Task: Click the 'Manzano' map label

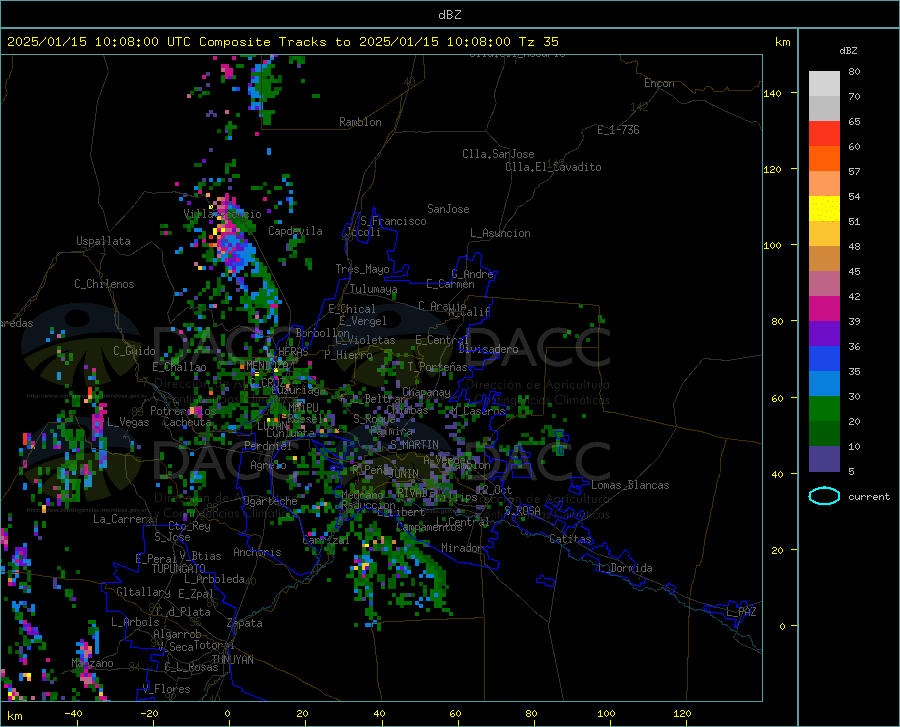Action: 92,663
